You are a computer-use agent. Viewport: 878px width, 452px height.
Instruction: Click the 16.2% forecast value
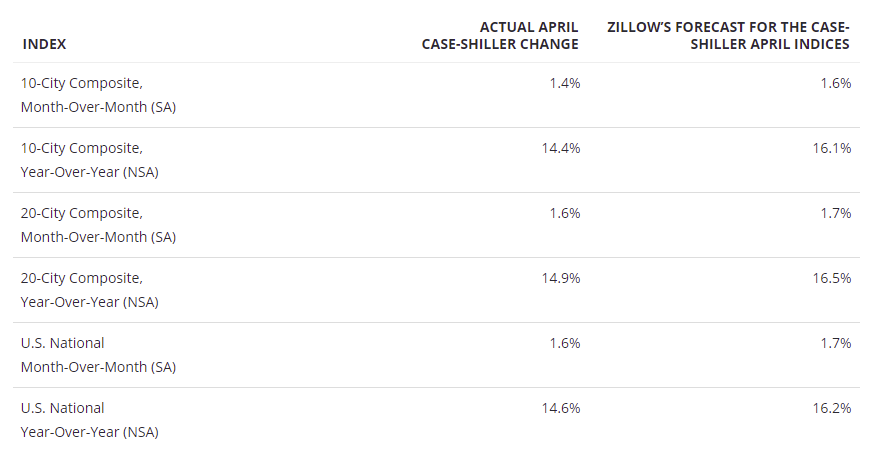[832, 408]
